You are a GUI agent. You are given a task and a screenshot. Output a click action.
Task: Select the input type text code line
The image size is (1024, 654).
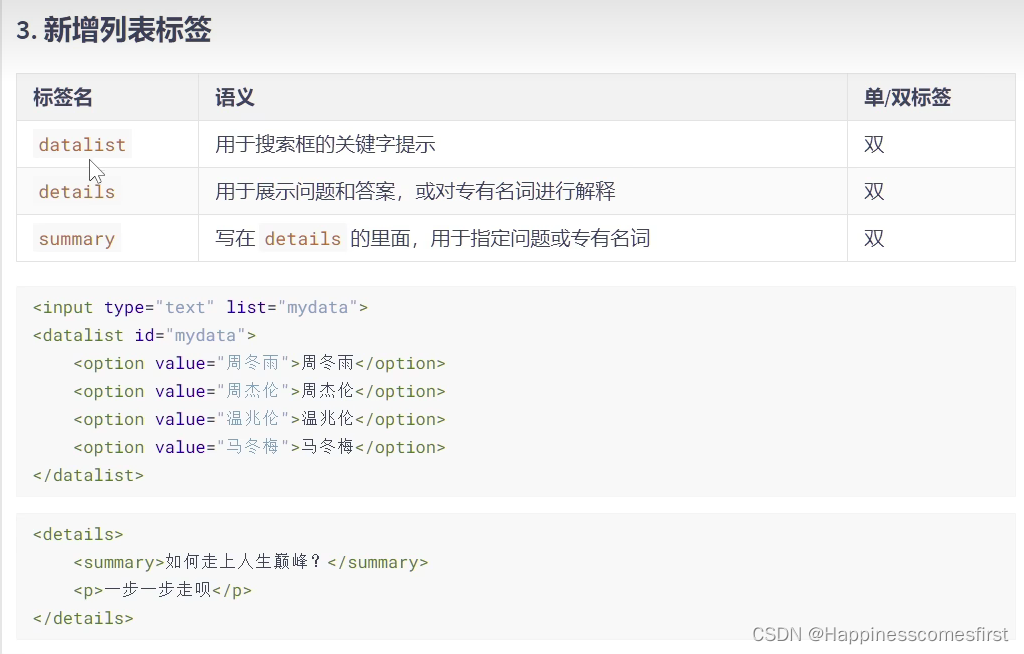(200, 307)
